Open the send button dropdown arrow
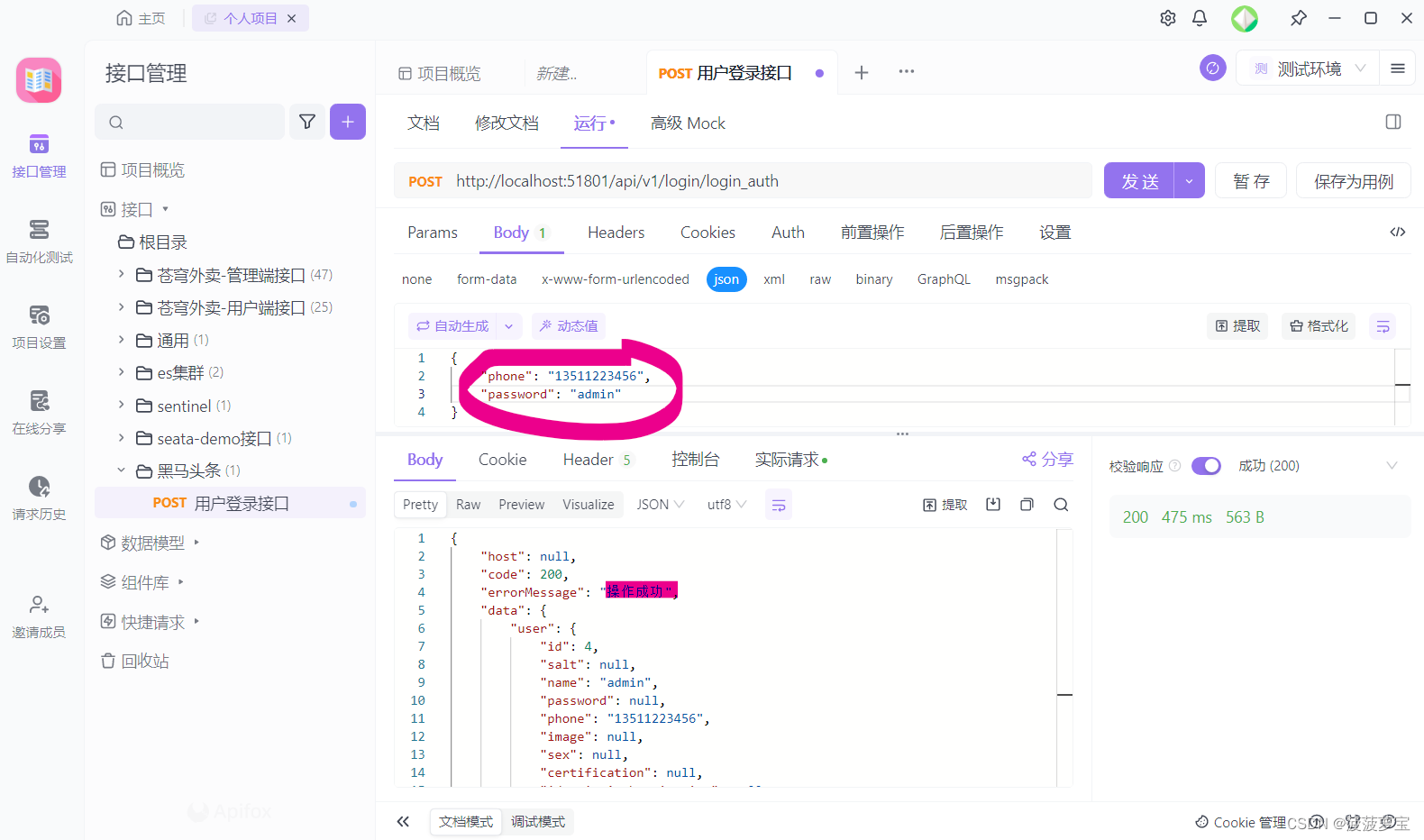1424x840 pixels. pyautogui.click(x=1190, y=181)
